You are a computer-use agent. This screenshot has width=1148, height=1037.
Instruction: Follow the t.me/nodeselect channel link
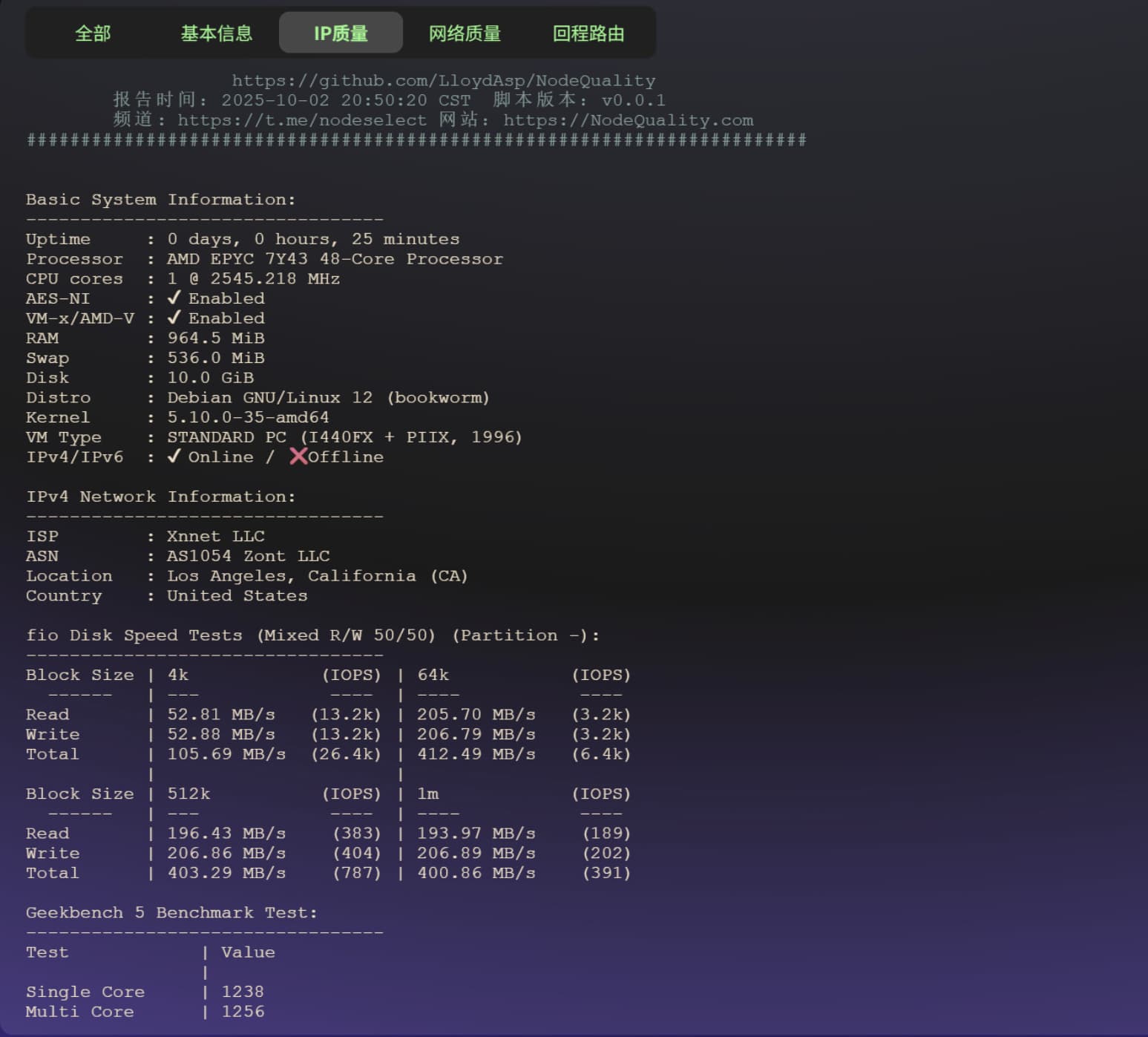coord(301,120)
